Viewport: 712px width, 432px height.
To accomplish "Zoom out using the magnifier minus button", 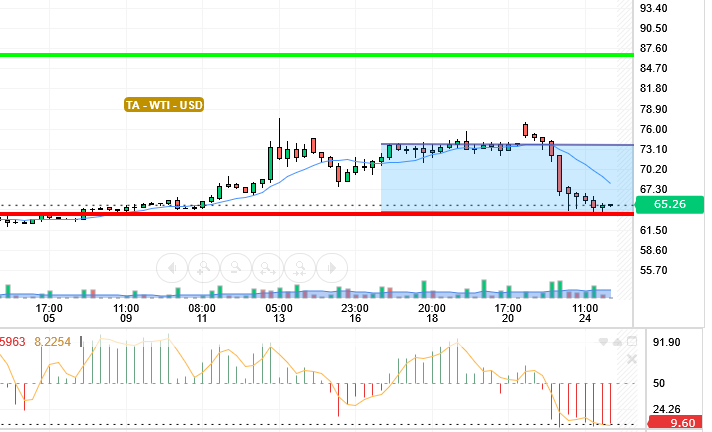I will click(x=236, y=268).
